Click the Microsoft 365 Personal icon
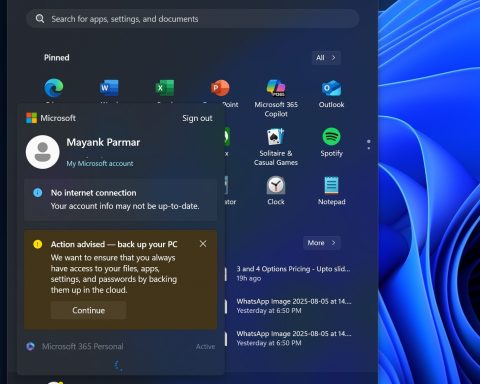480x384 pixels. (30, 346)
